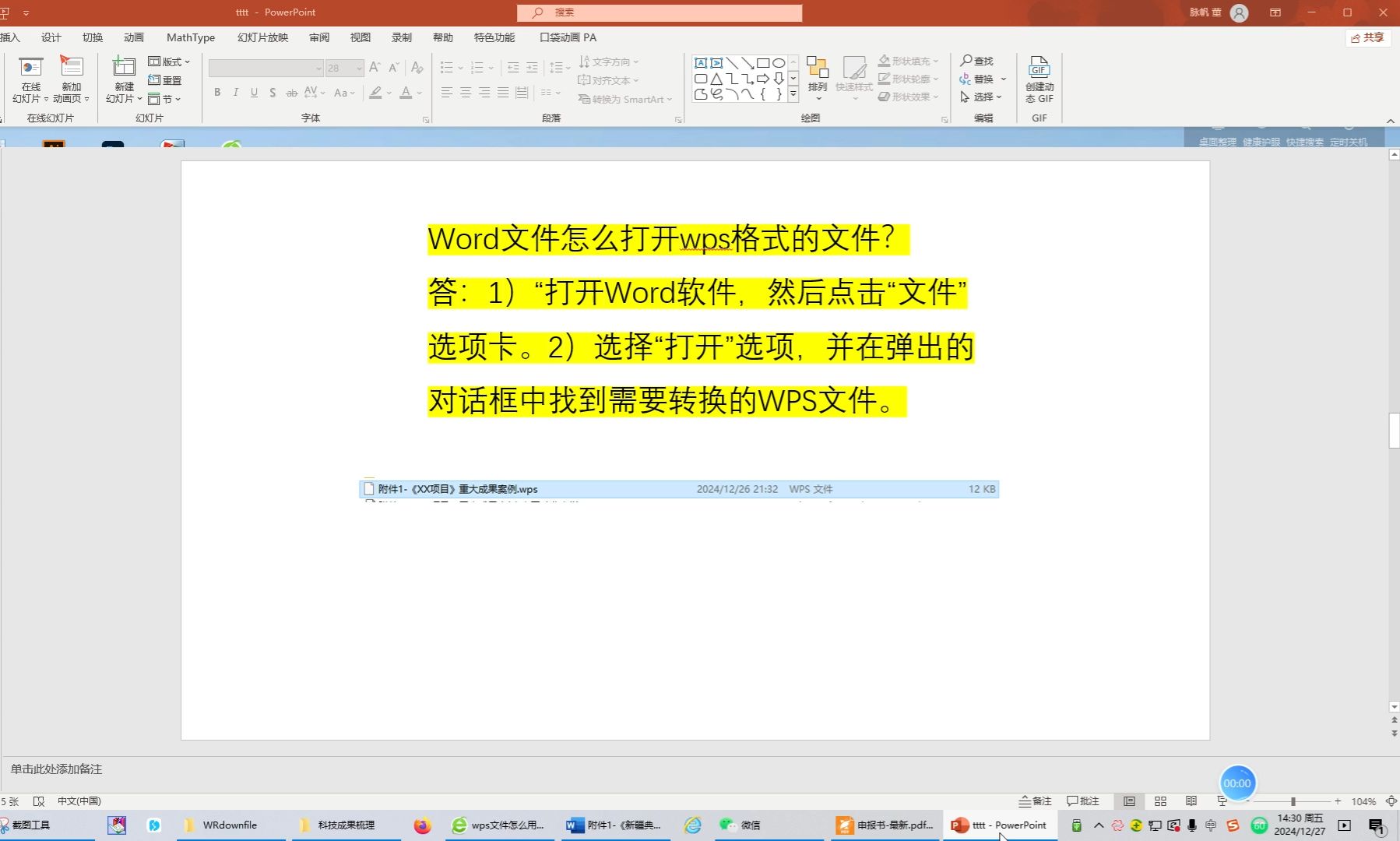
Task: Decrease font size with the small A icon
Action: point(394,68)
